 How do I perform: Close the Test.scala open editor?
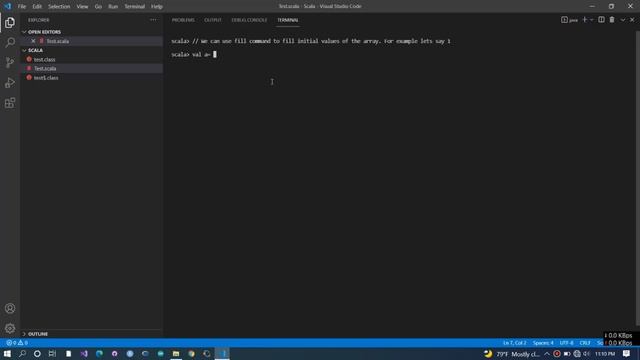tap(33, 41)
